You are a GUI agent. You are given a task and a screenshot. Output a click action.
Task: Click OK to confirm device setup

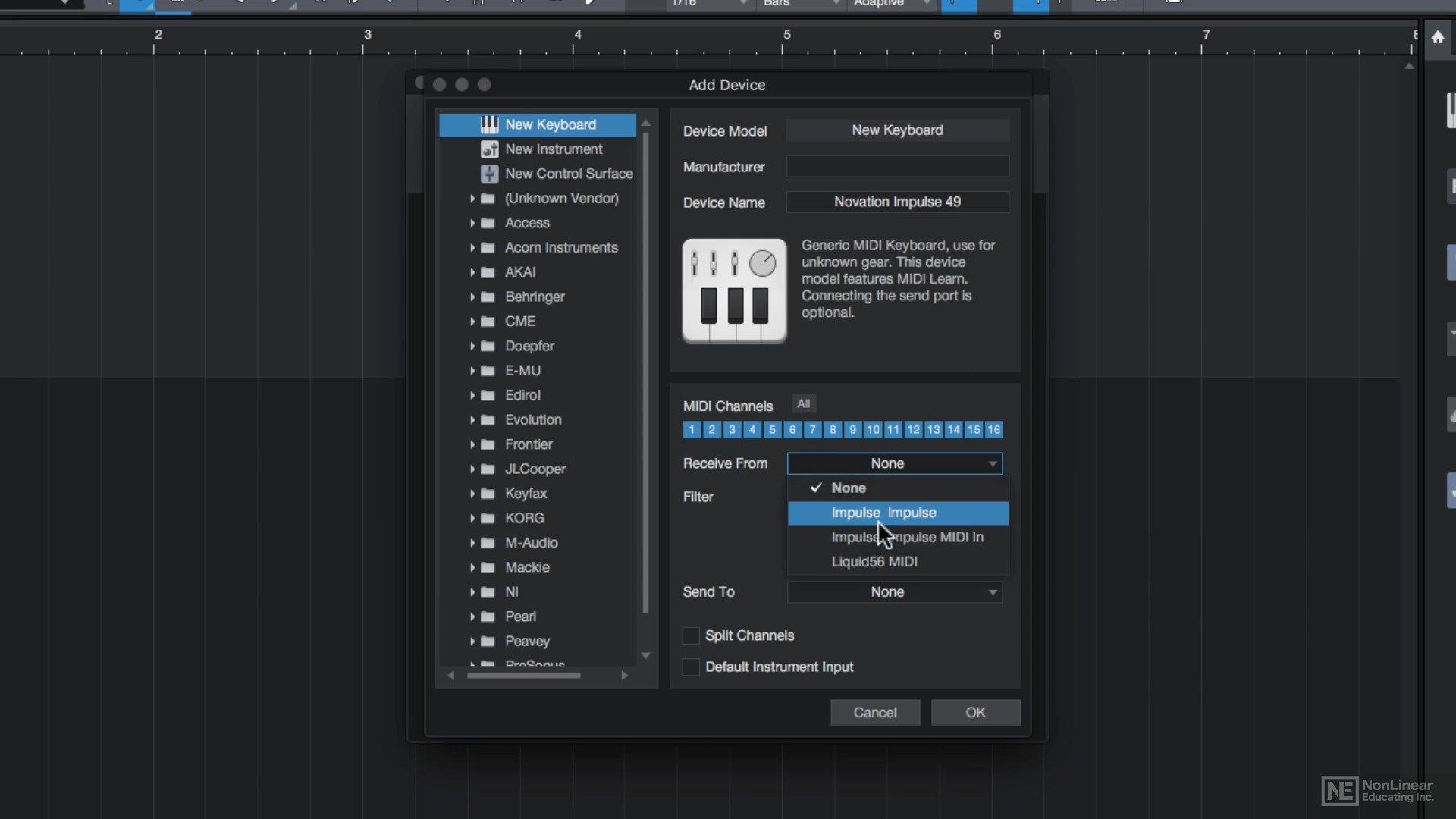click(976, 711)
